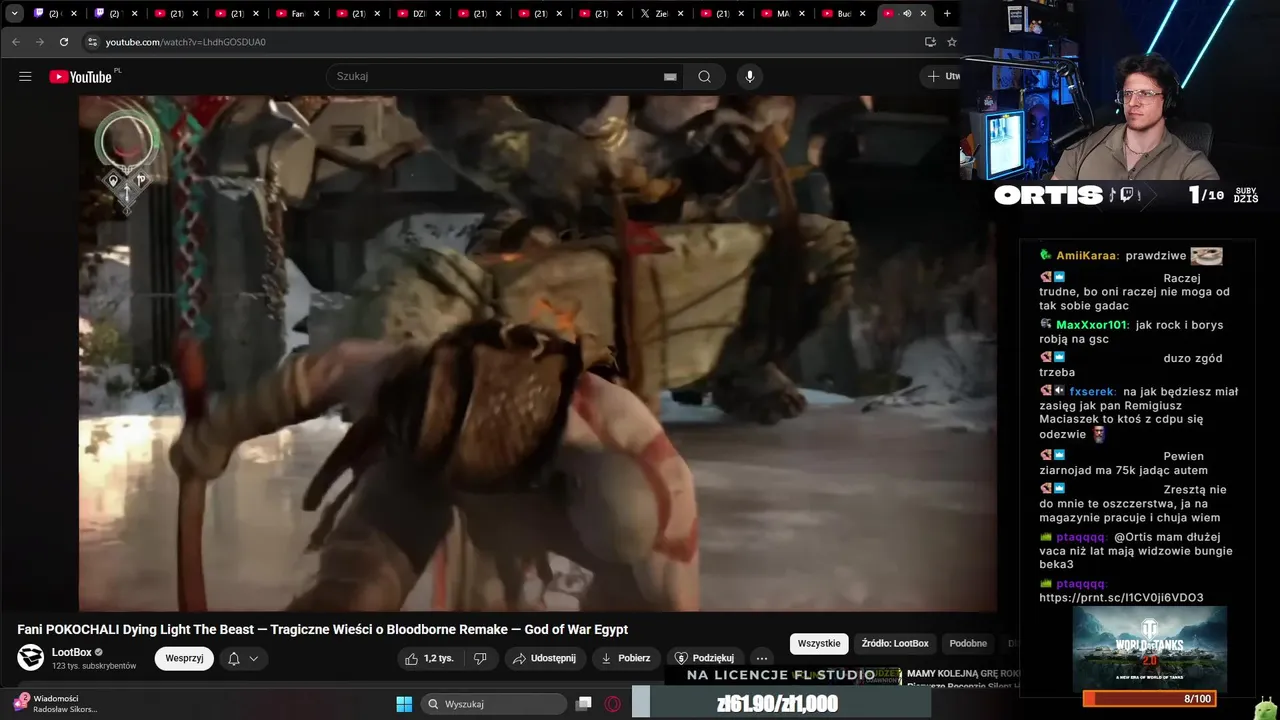Image resolution: width=1280 pixels, height=720 pixels.
Task: Click the video title text
Action: click(323, 629)
